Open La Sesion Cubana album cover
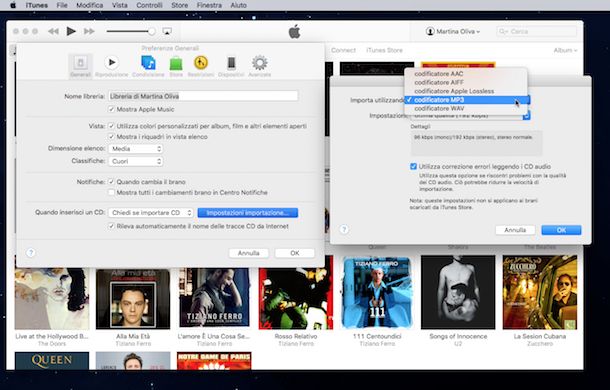This screenshot has width=610, height=390. 540,293
